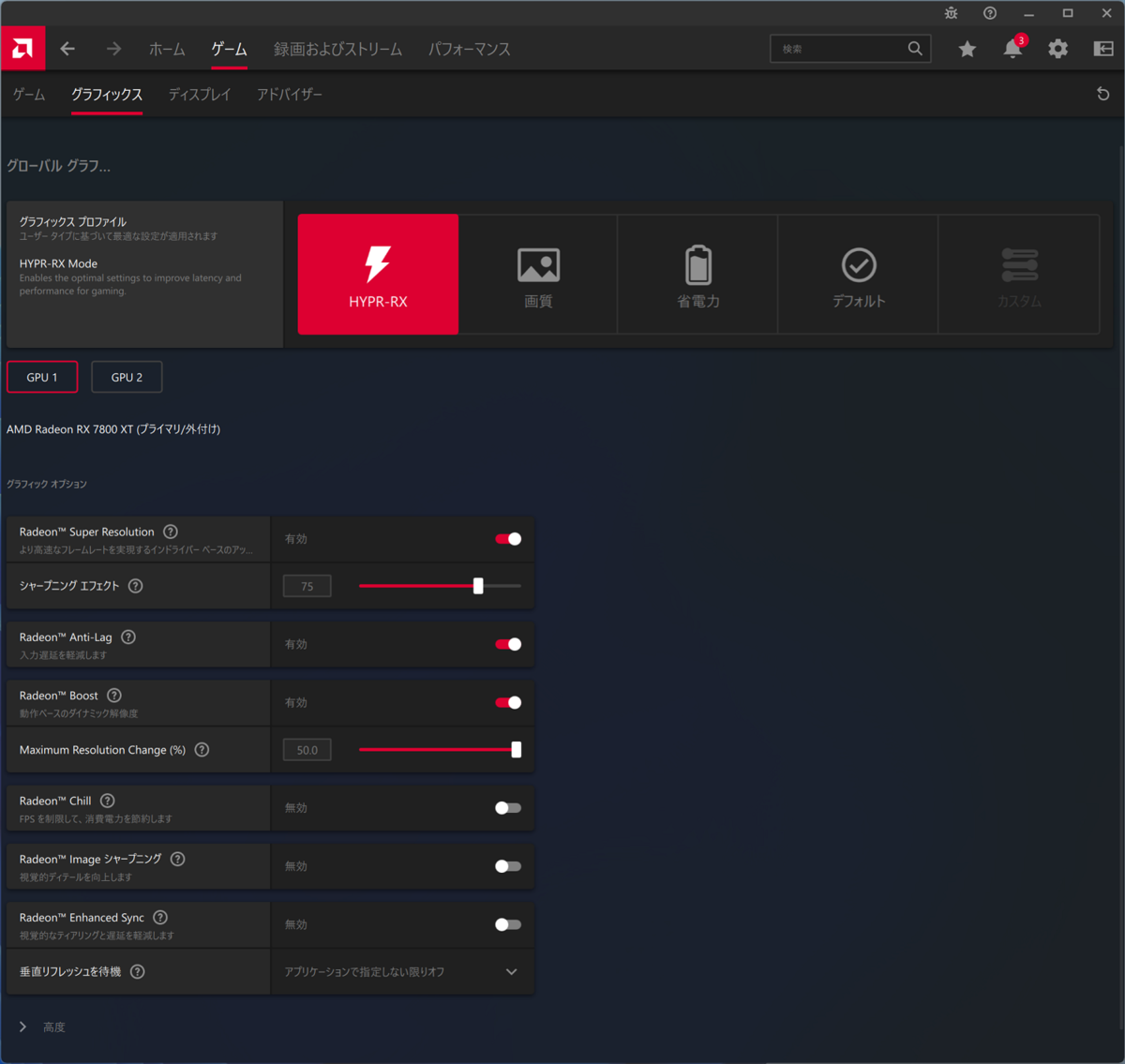Select GPU 1 button
This screenshot has width=1125, height=1064.
pyautogui.click(x=42, y=377)
